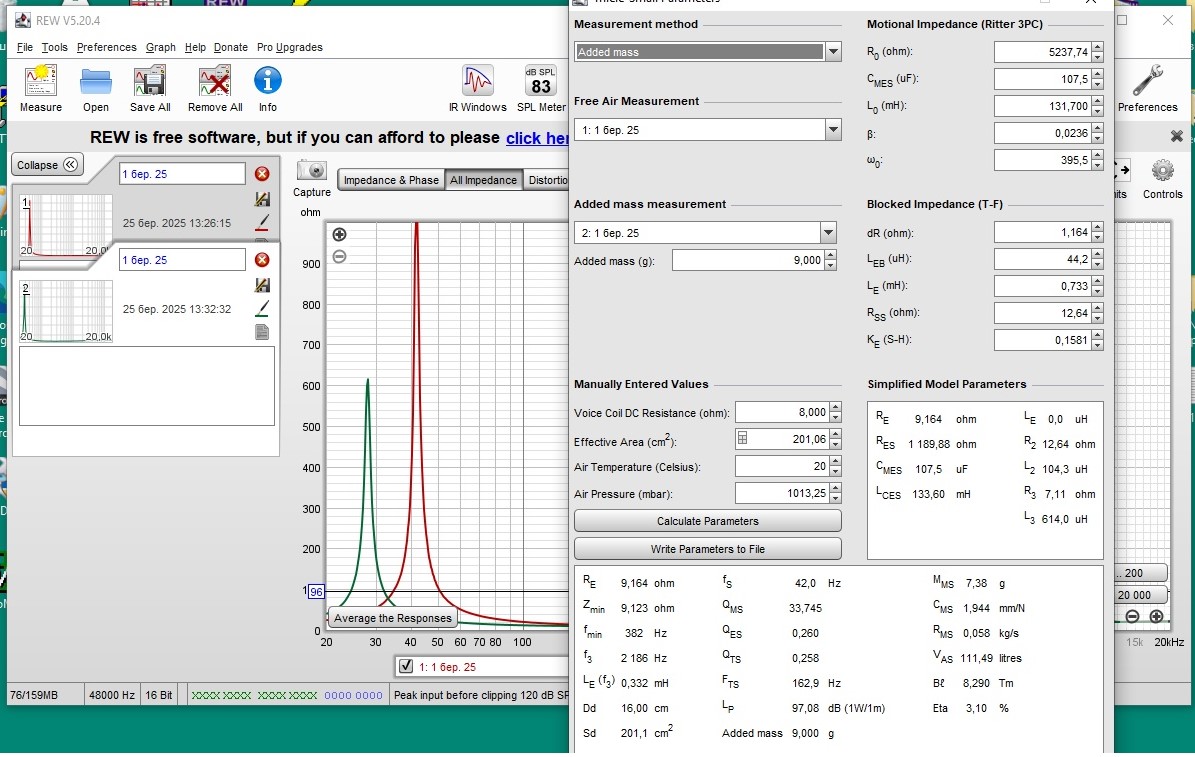This screenshot has height=757, width=1195.
Task: Save measurement 2 via its disk icon
Action: 262,285
